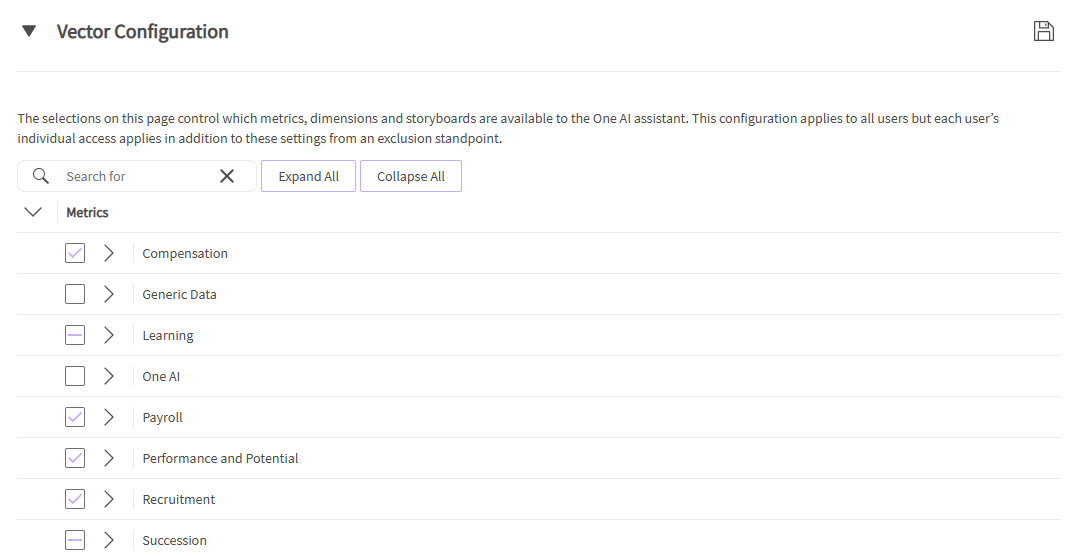Collapse the Vector Configuration section triangle

tap(29, 31)
